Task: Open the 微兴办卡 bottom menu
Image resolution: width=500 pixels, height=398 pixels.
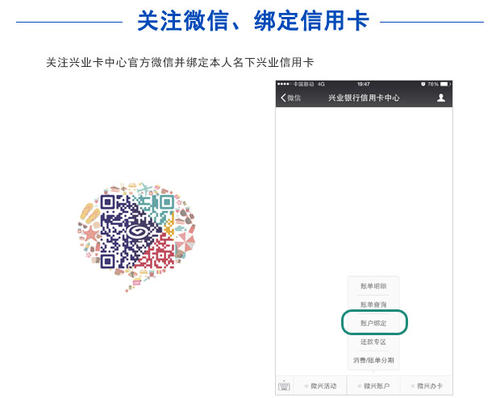Action: [x=427, y=386]
